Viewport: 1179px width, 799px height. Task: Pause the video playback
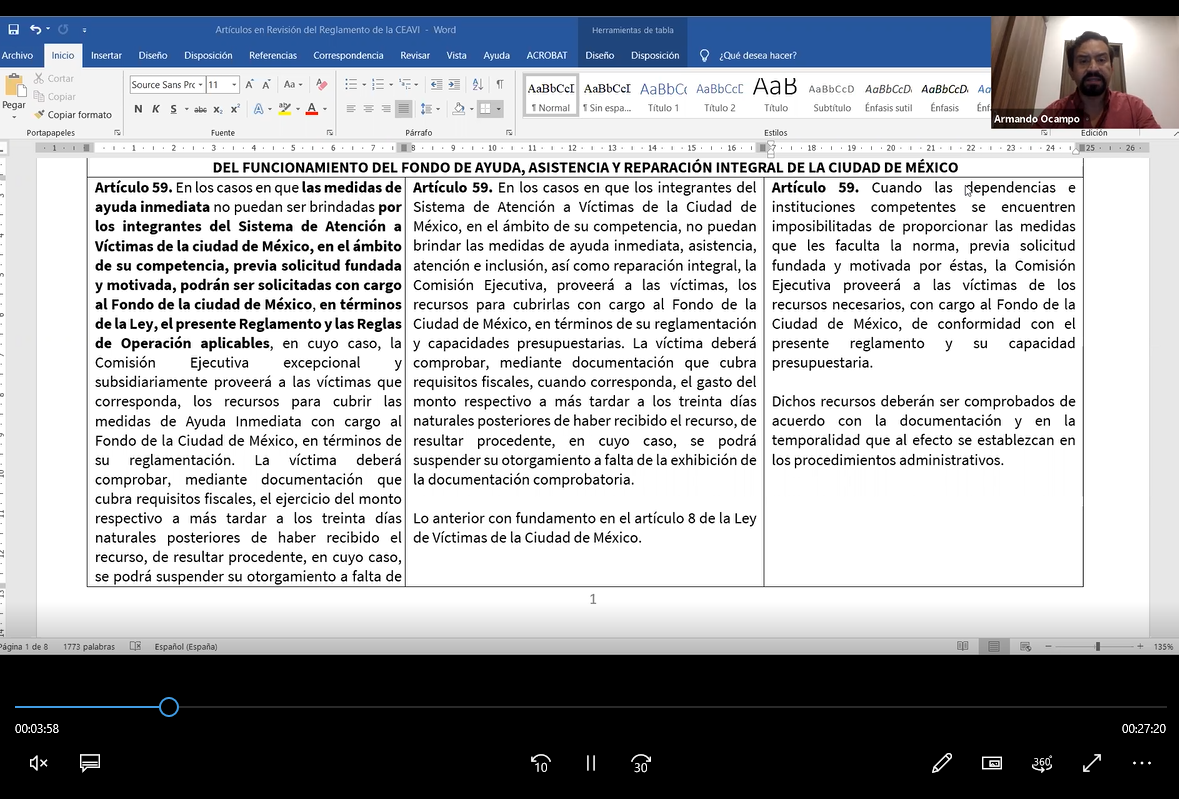(591, 764)
